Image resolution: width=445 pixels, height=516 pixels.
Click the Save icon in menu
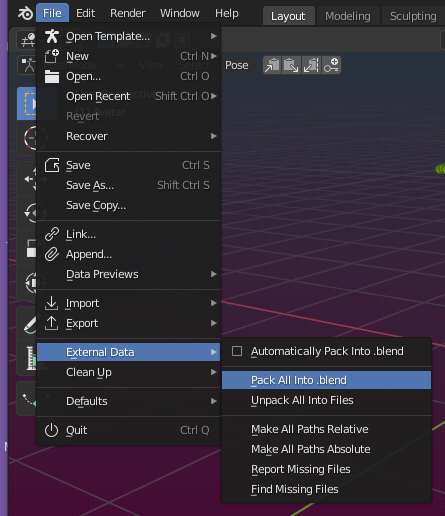52,165
